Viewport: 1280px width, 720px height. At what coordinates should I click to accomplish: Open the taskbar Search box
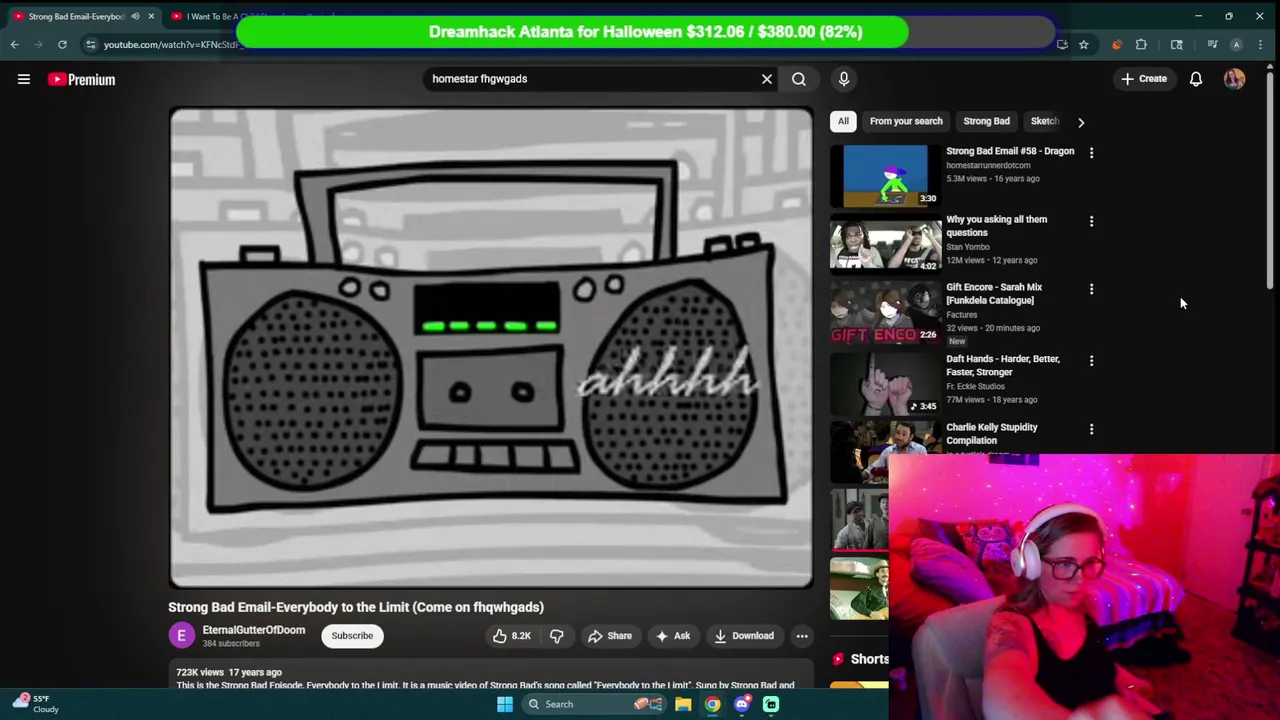[x=596, y=704]
